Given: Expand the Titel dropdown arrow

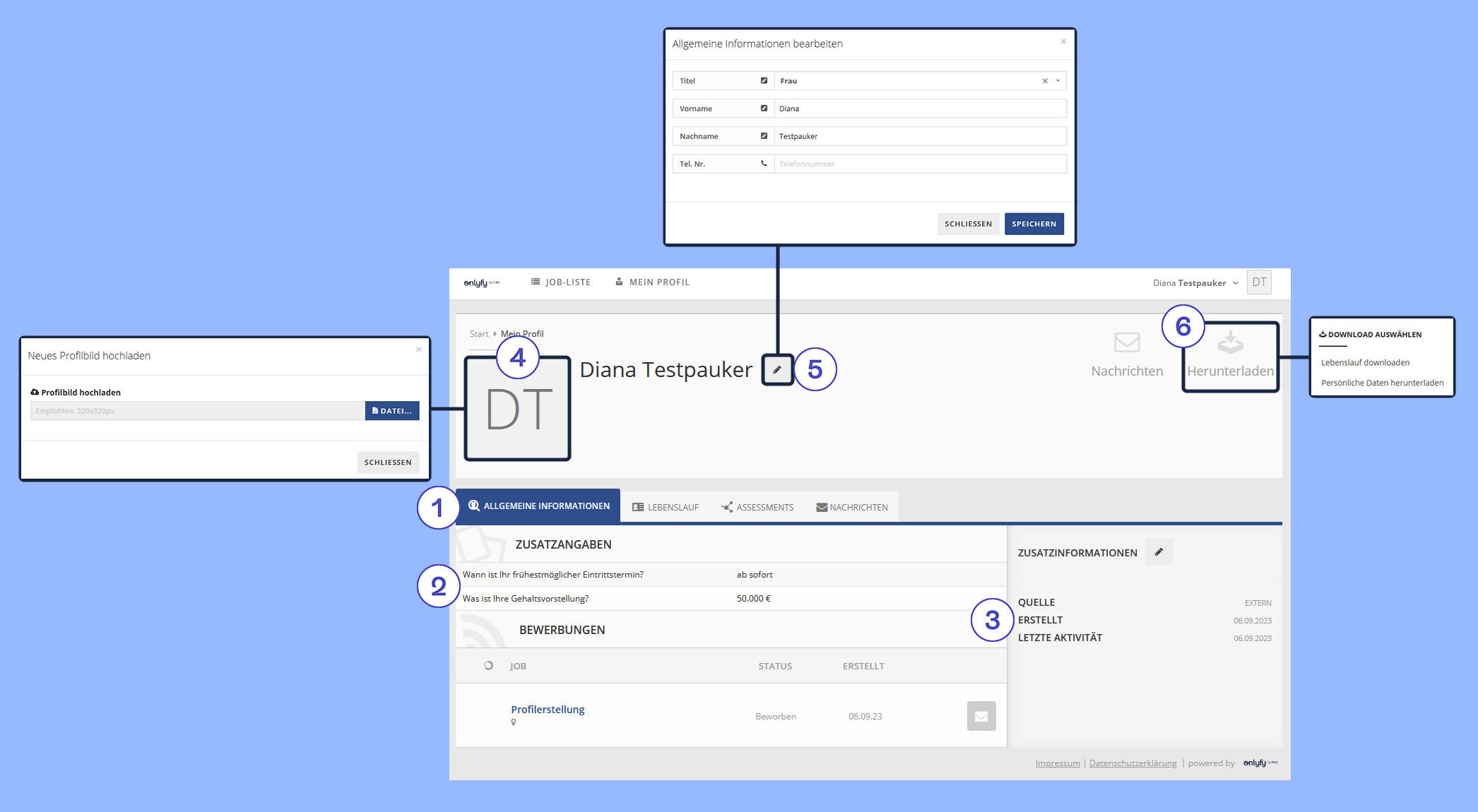Looking at the screenshot, I should click(x=1058, y=81).
